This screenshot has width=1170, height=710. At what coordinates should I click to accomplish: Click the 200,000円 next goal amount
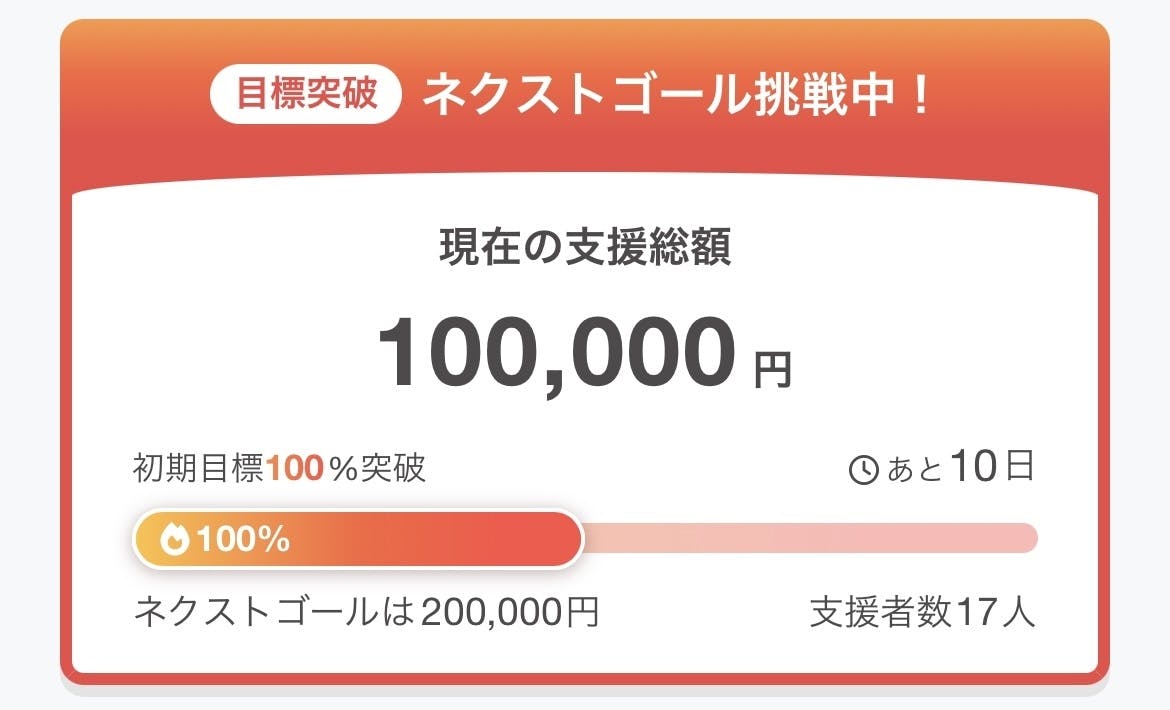coord(510,610)
